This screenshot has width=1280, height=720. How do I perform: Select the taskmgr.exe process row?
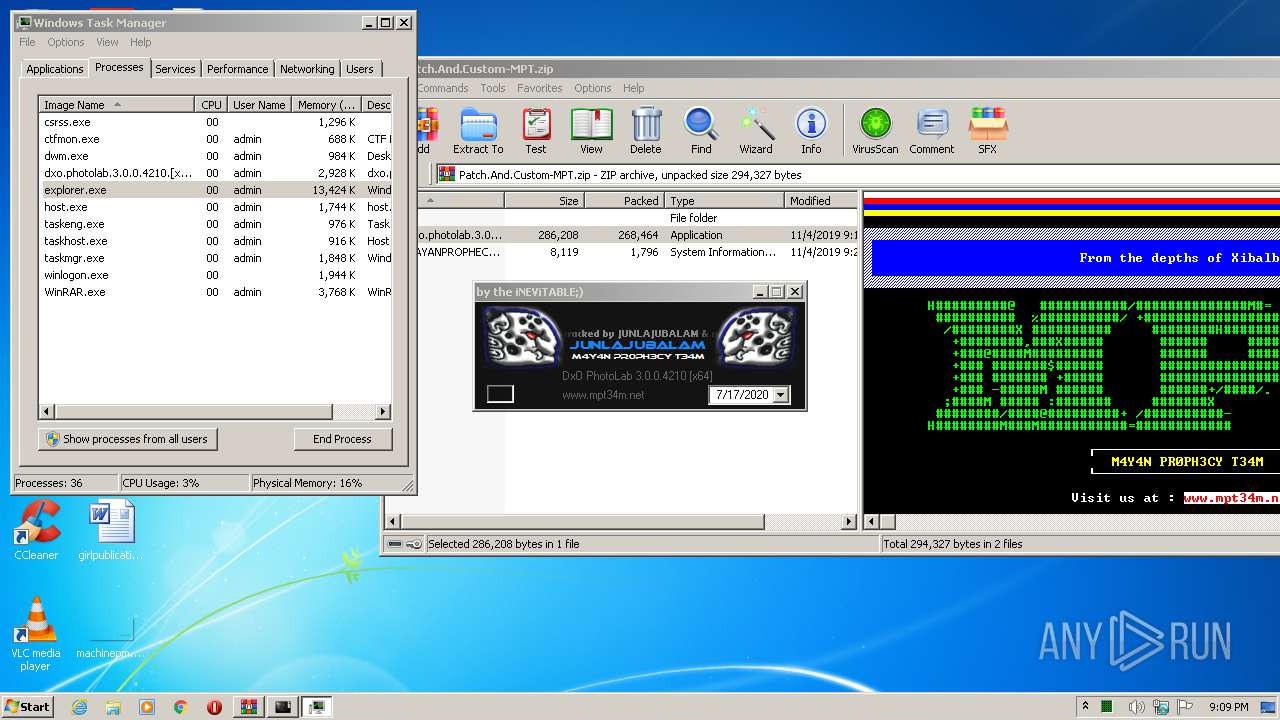215,258
